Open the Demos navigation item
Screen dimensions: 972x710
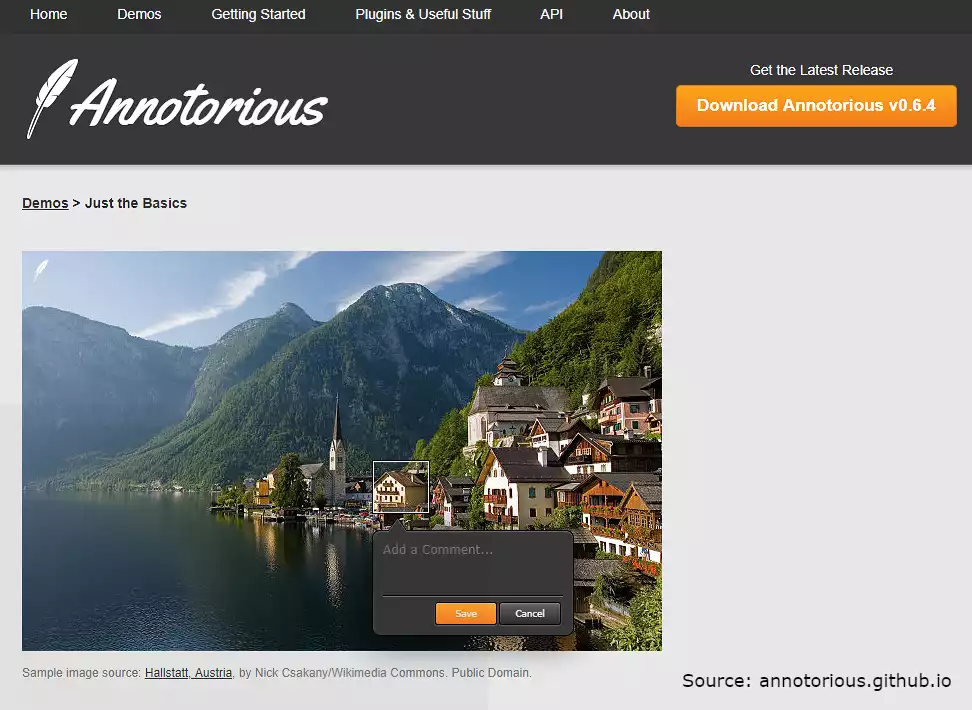pyautogui.click(x=139, y=14)
